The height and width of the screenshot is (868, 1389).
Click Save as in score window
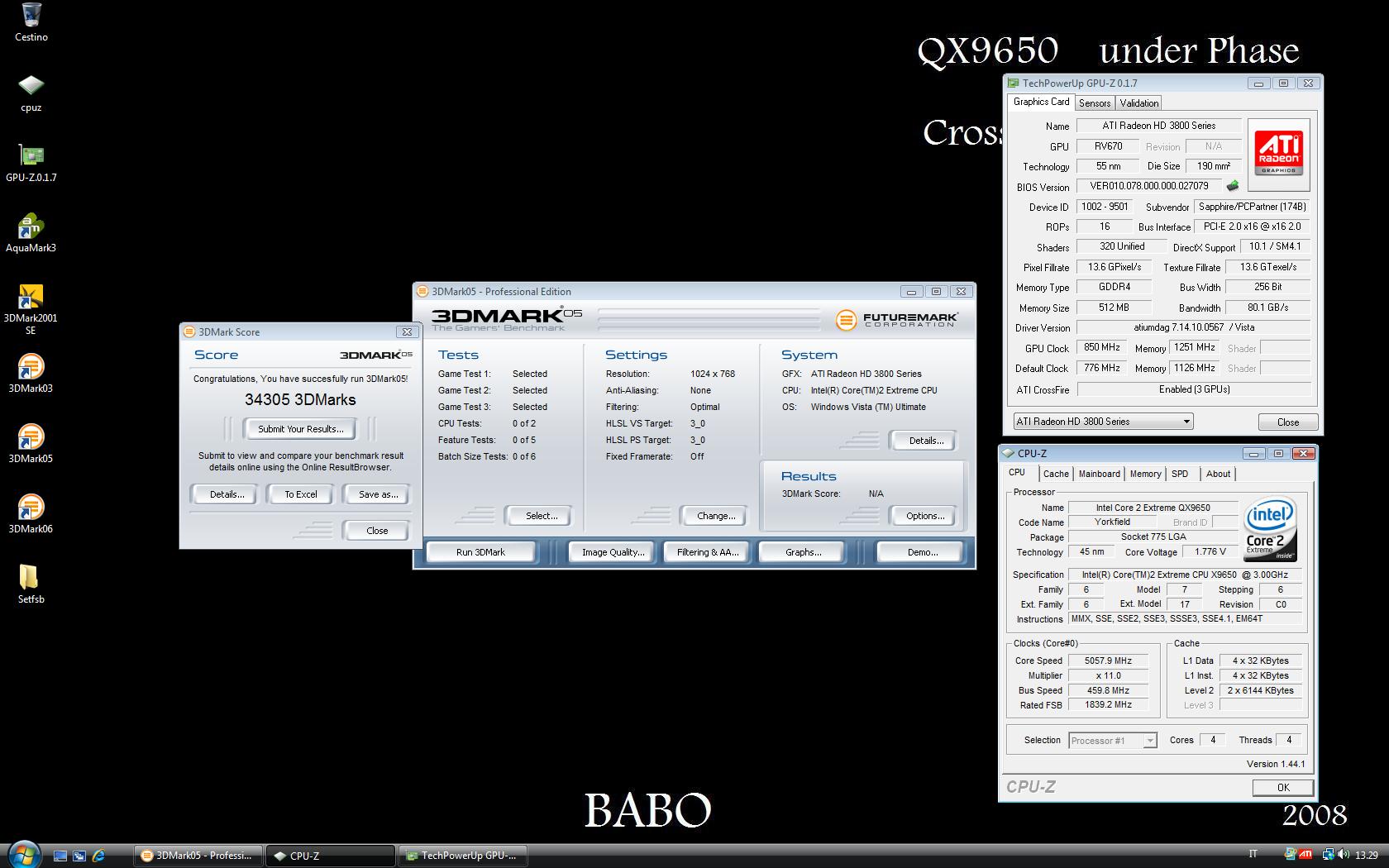378,494
